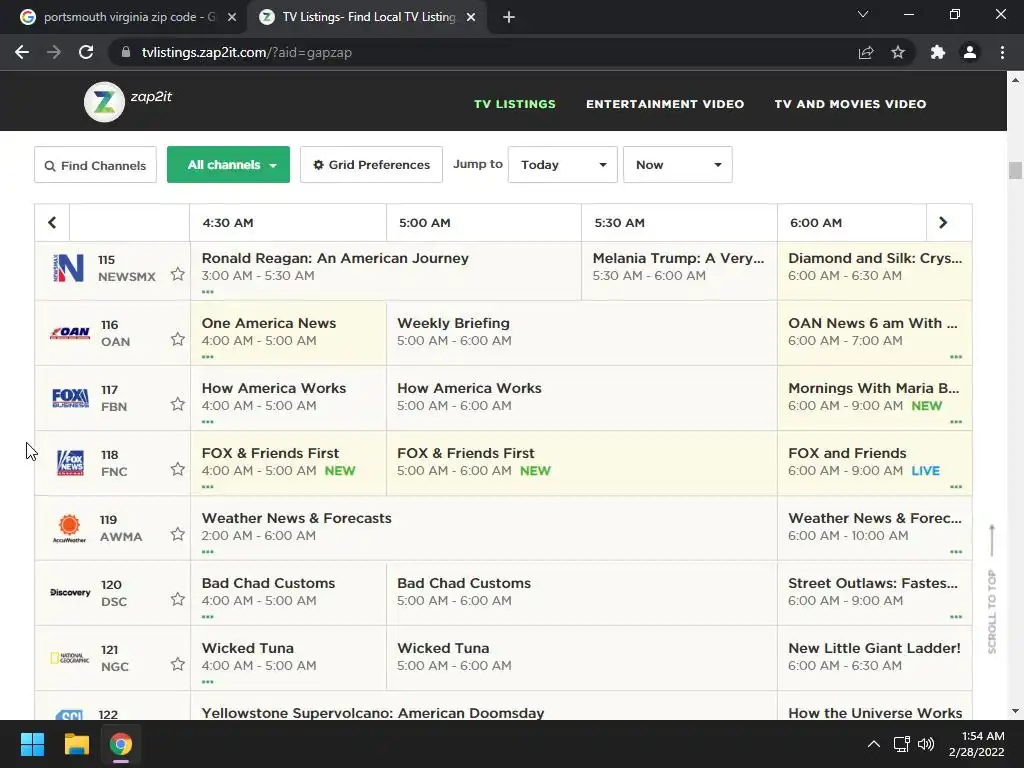
Task: Favorite the DSC channel star
Action: click(178, 599)
